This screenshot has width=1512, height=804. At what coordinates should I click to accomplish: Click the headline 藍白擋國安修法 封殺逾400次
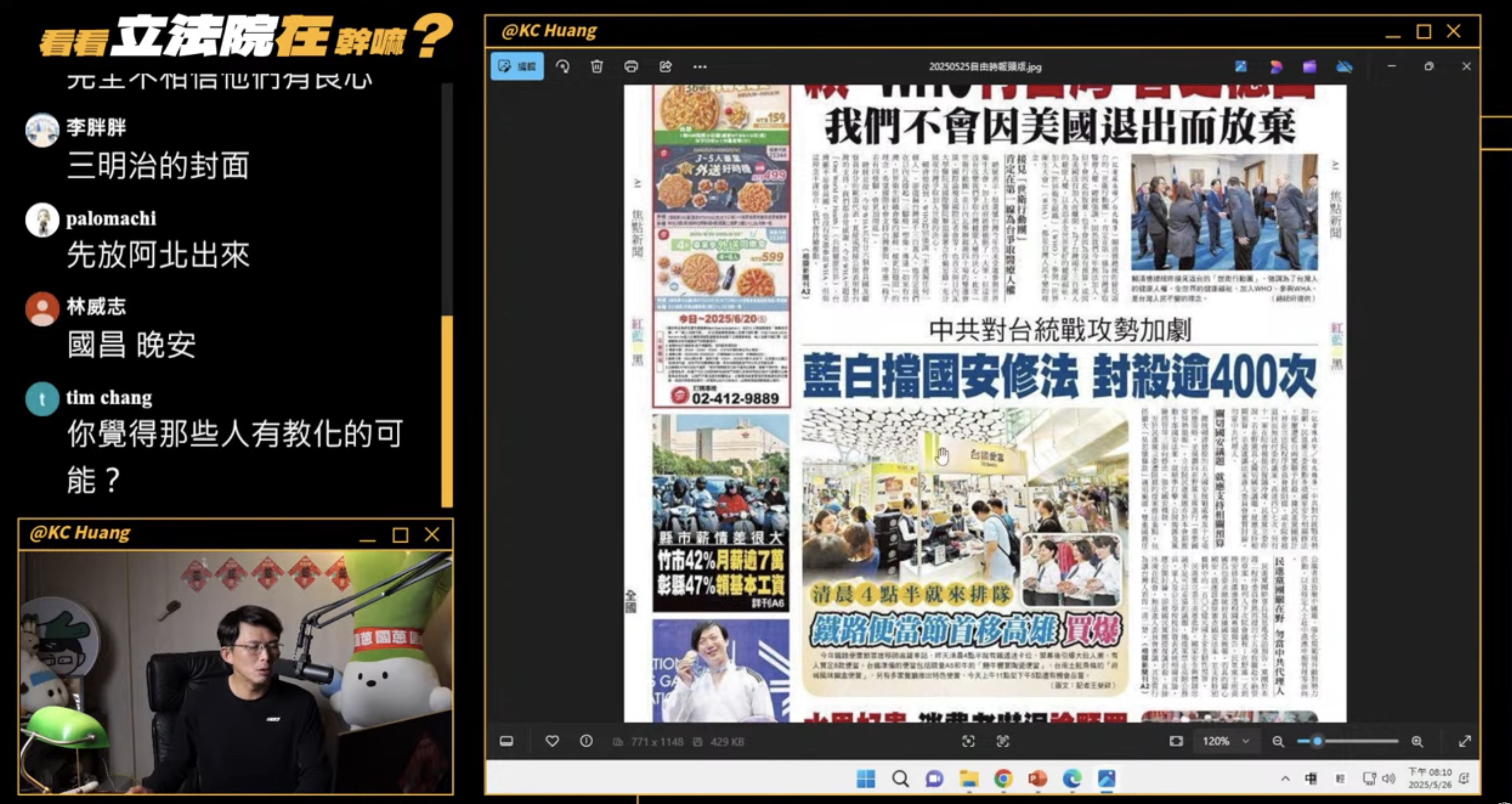(1059, 376)
